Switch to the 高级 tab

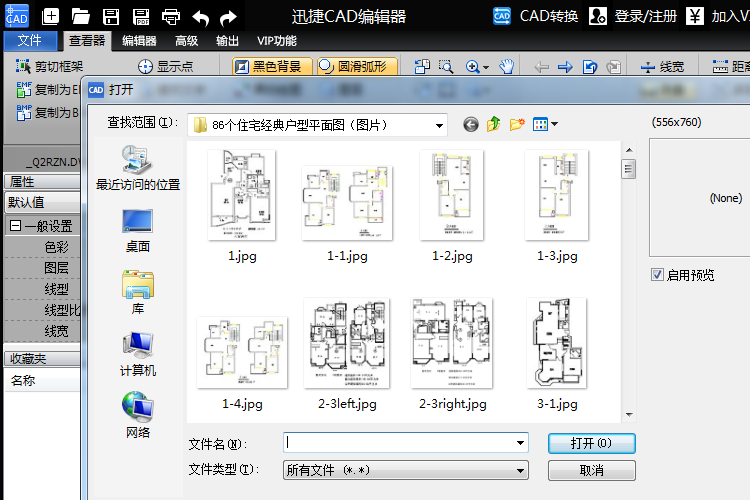[x=186, y=41]
